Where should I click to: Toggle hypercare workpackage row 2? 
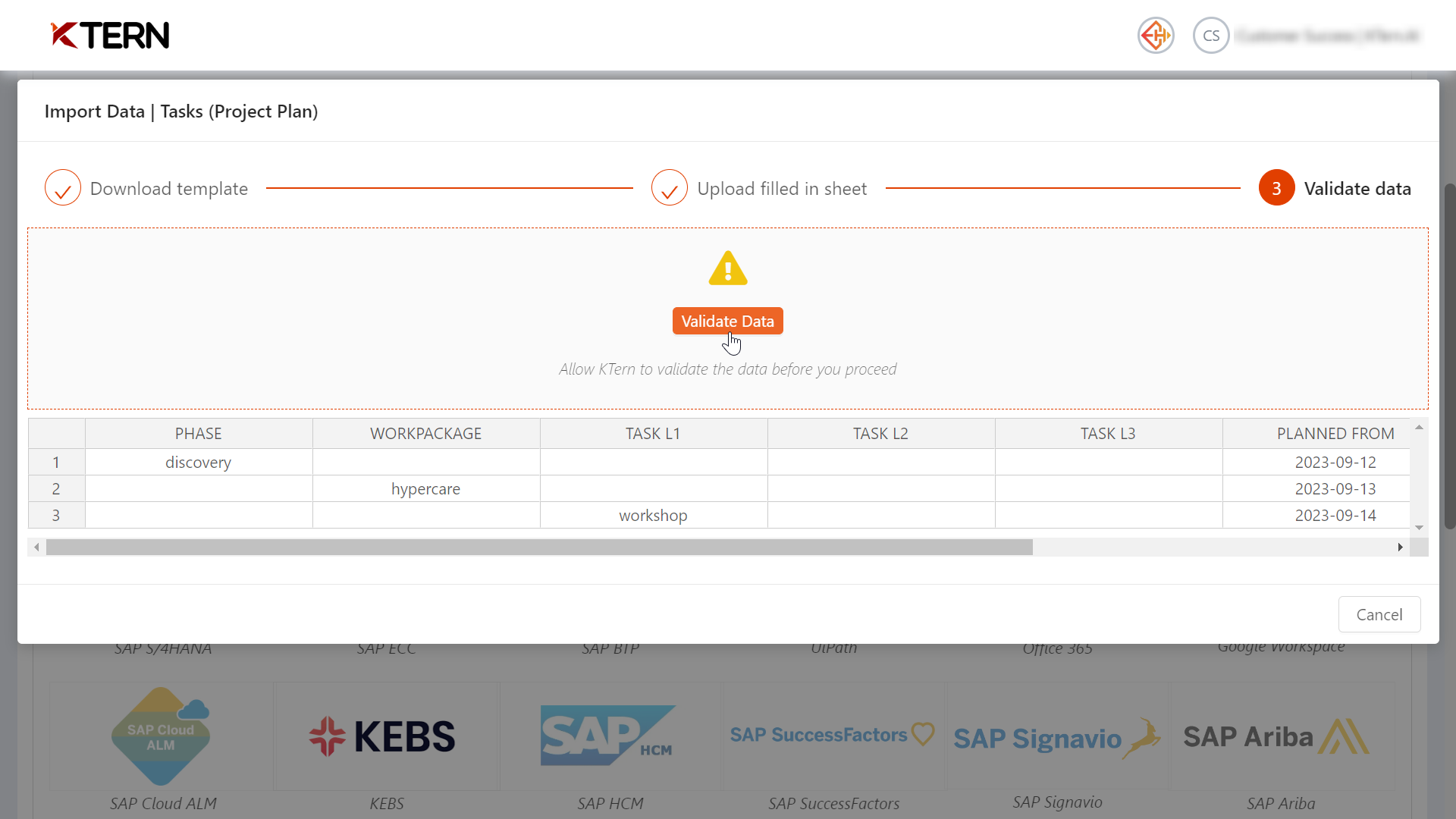click(56, 488)
